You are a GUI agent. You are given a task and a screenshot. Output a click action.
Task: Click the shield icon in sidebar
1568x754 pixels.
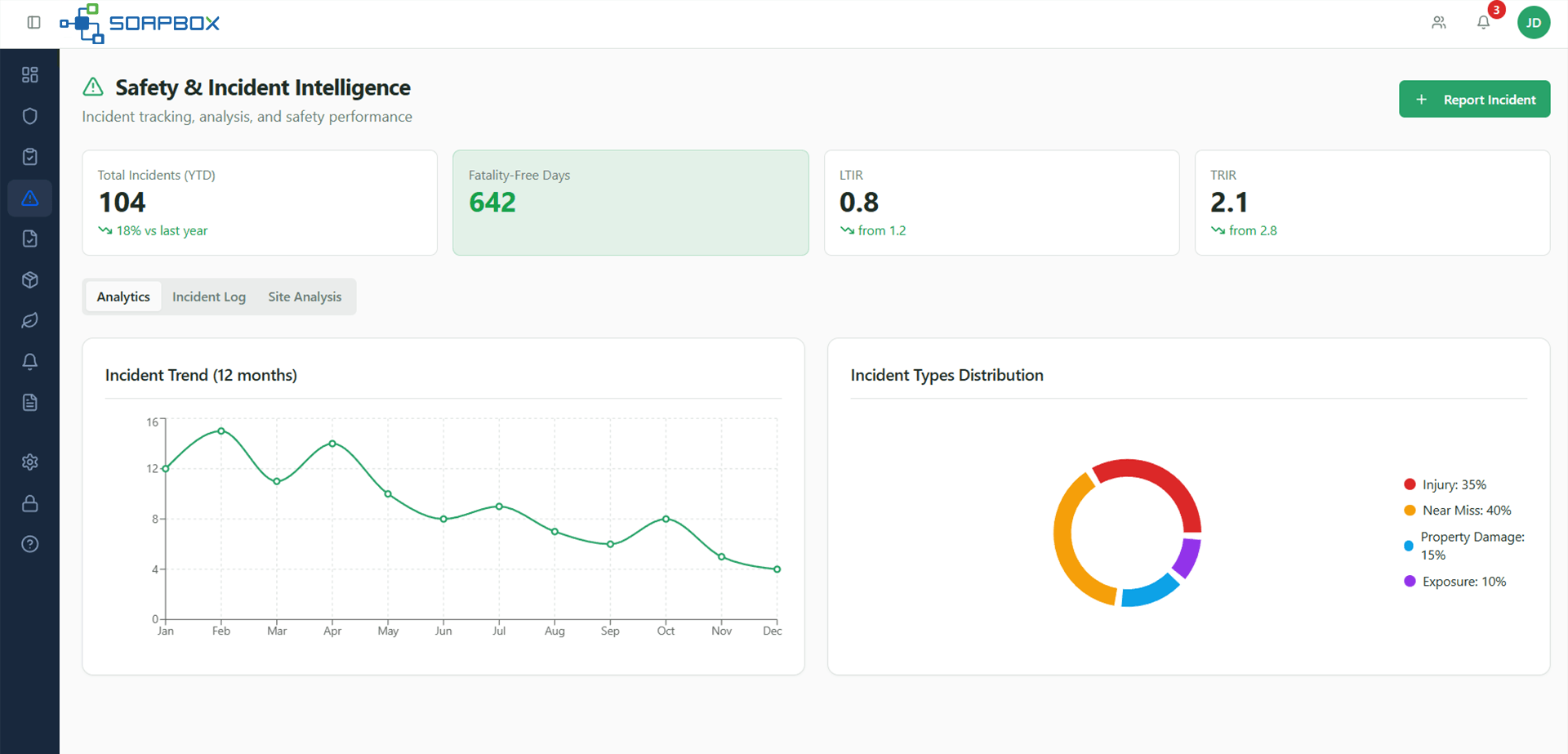(30, 116)
